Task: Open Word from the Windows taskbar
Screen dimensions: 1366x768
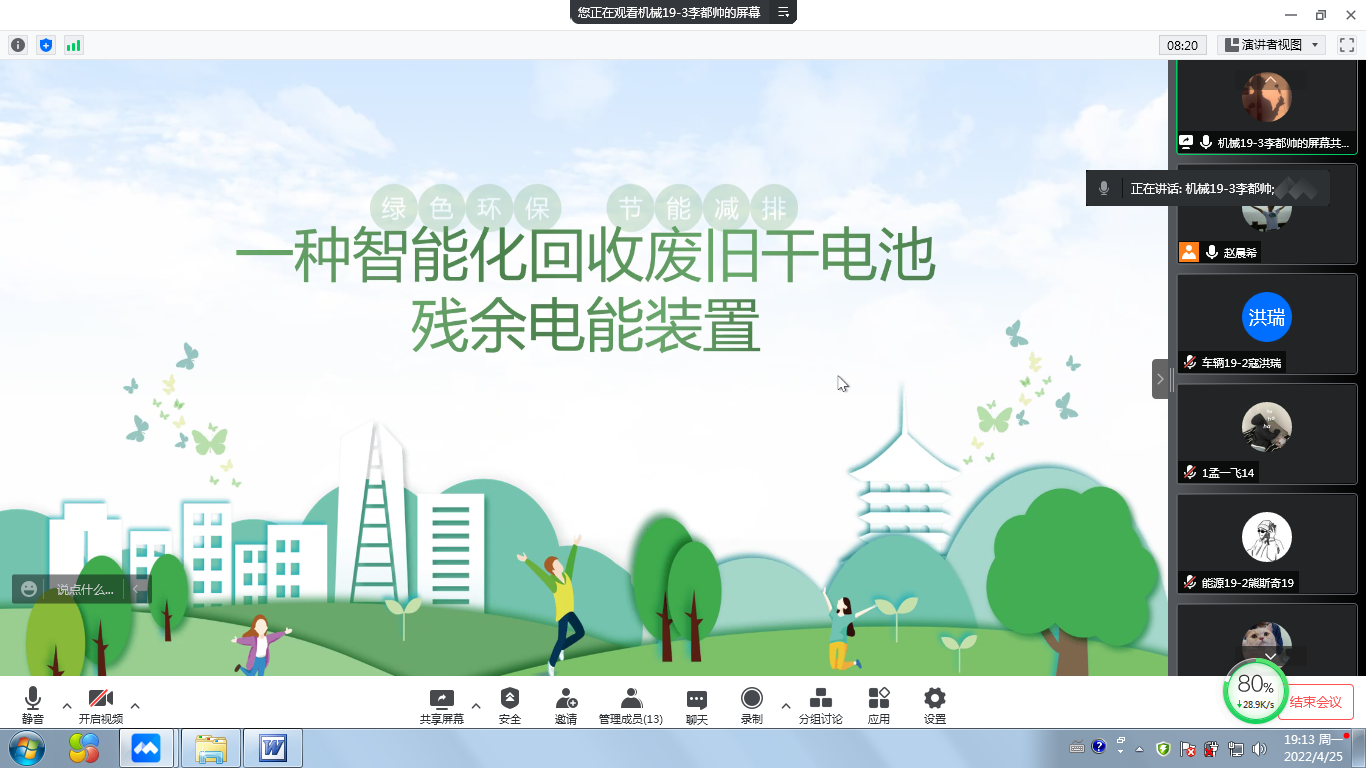Action: (273, 748)
